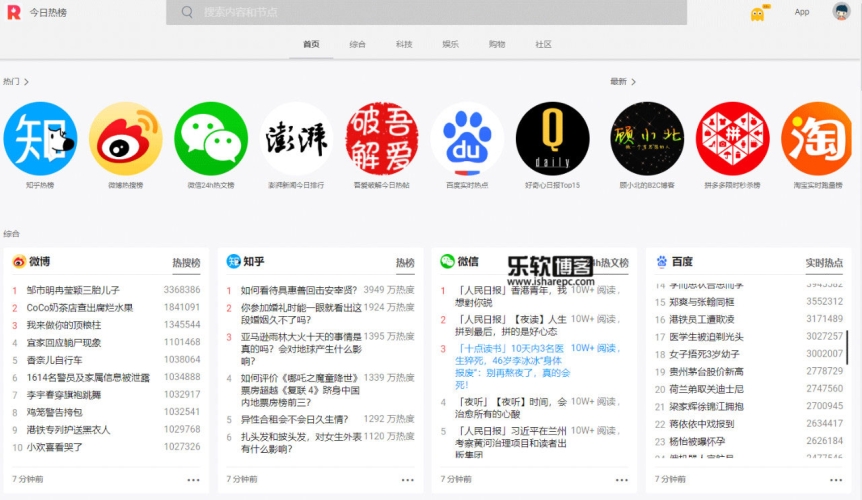Open more options on 百度 card
The height and width of the screenshot is (500, 862).
pyautogui.click(x=836, y=480)
